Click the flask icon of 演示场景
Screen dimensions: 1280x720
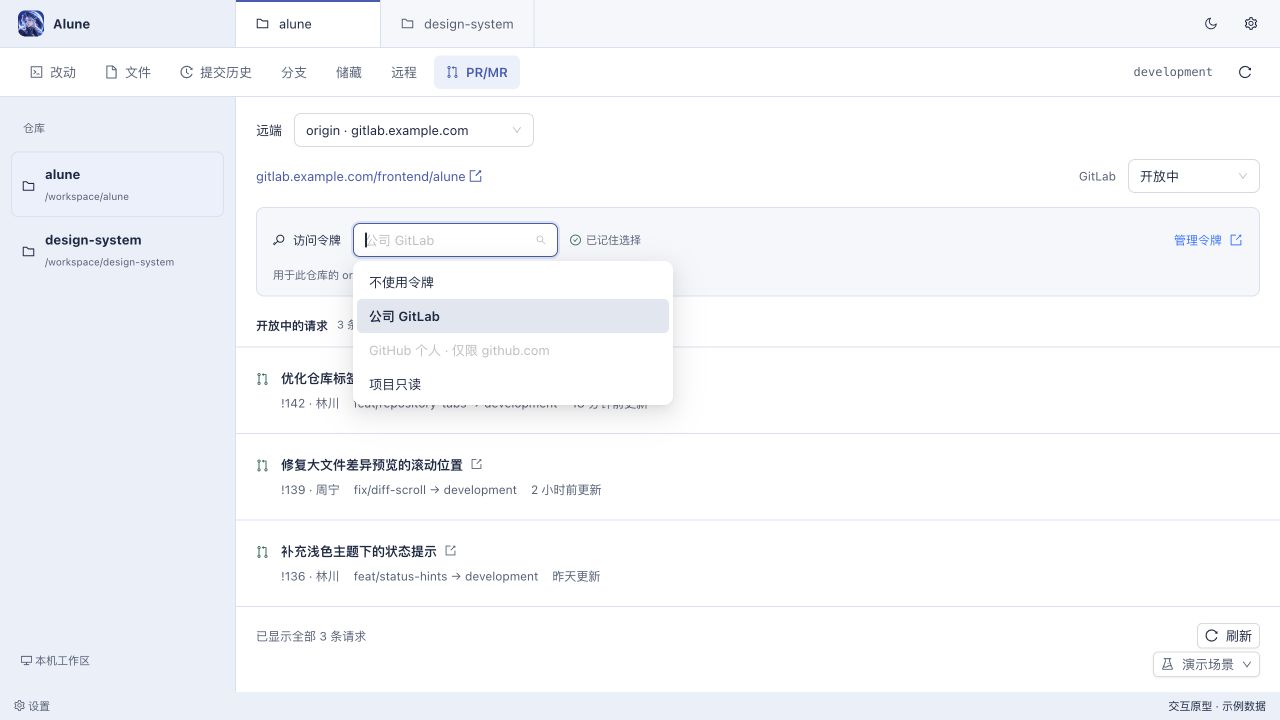pyautogui.click(x=1166, y=664)
